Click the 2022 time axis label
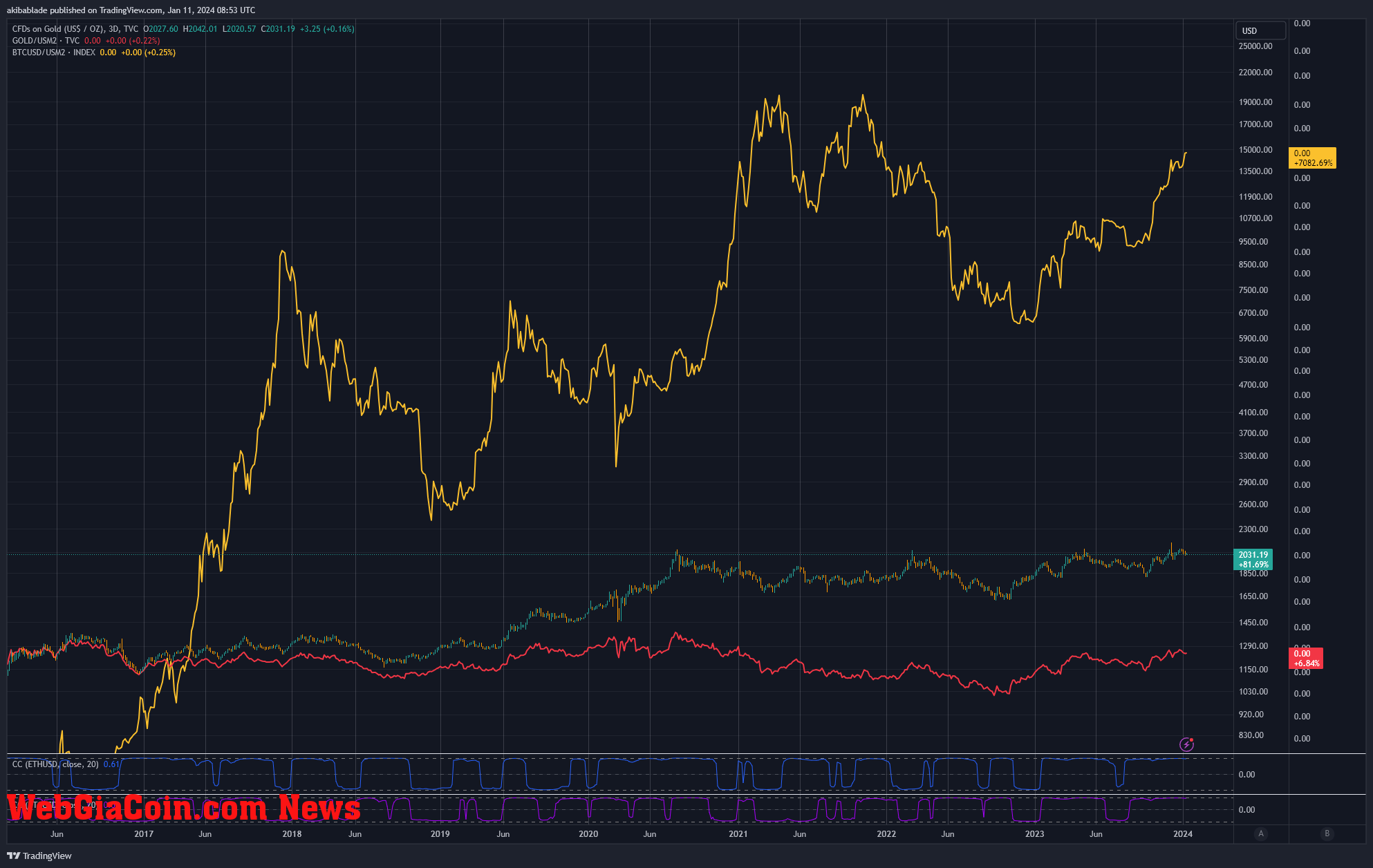The image size is (1373, 868). (x=886, y=834)
